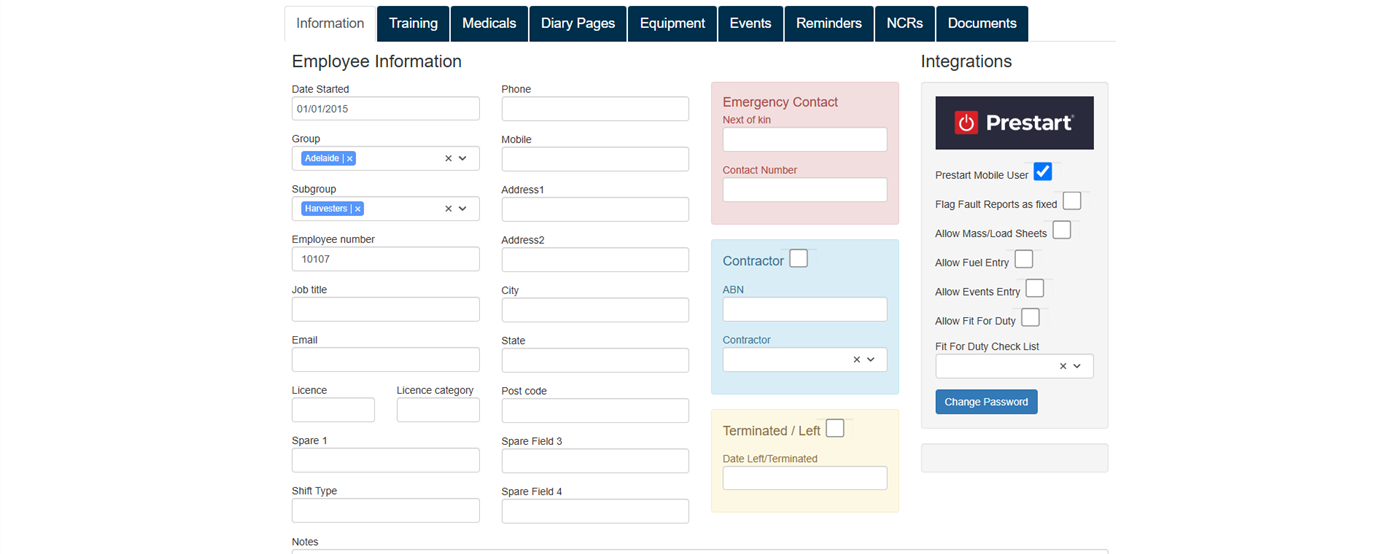Viewport: 1400px width, 554px height.
Task: Click the Employee number field
Action: click(x=386, y=259)
